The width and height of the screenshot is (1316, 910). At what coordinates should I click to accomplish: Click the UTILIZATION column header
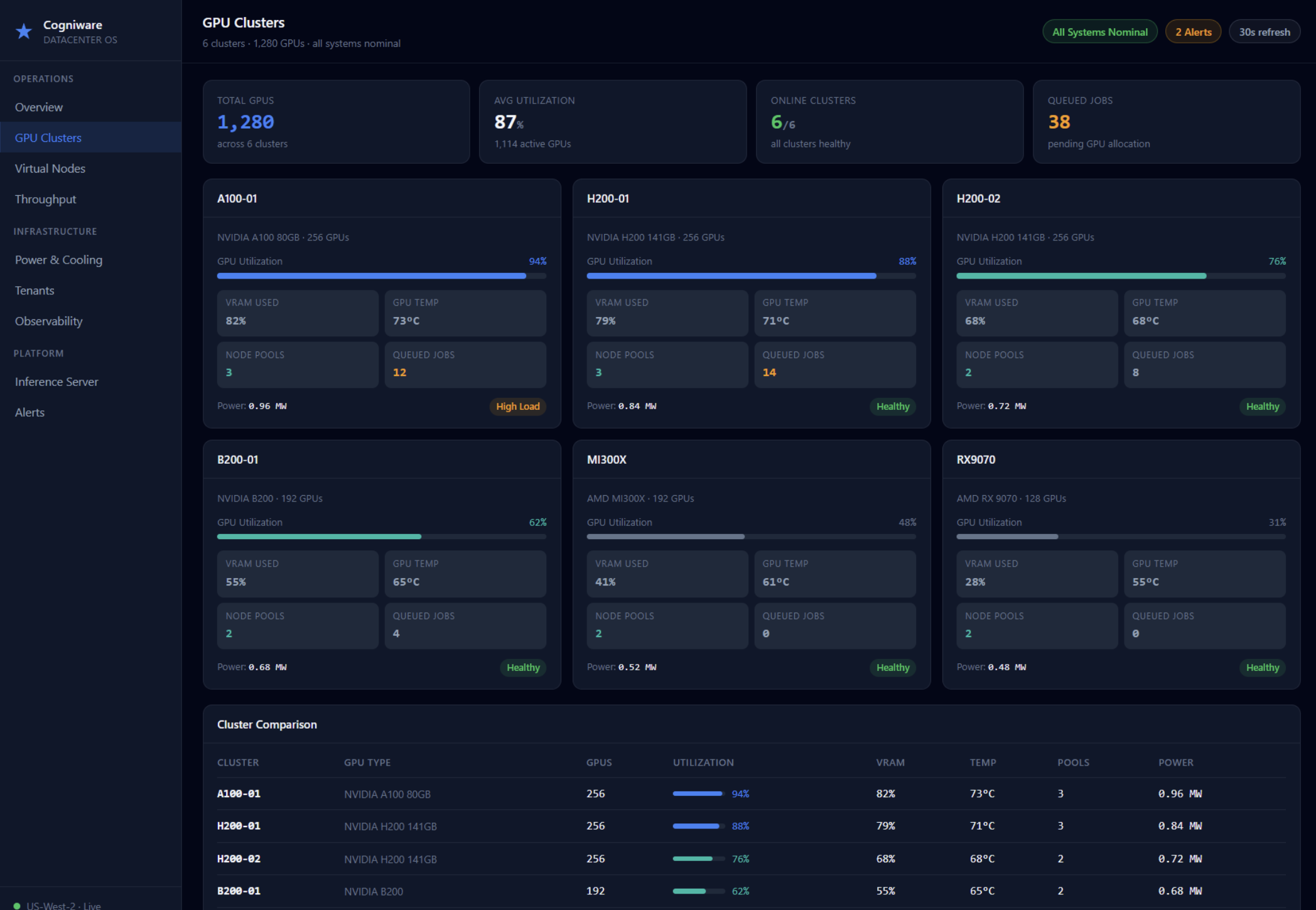coord(703,763)
